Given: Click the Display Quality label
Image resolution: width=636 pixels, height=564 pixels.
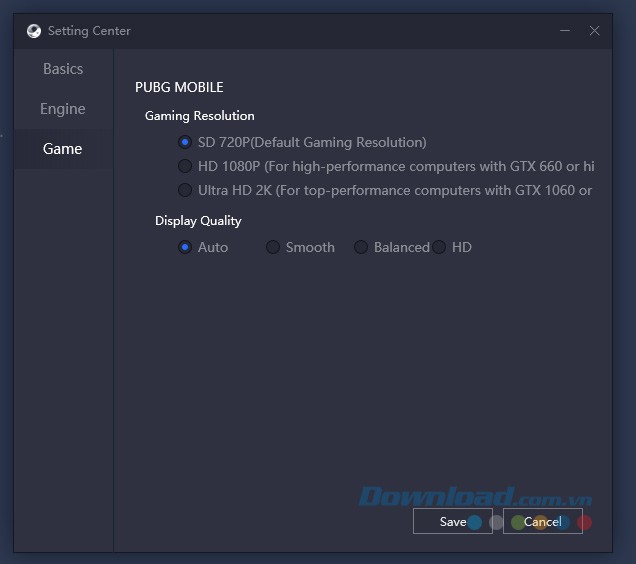Looking at the screenshot, I should coord(198,221).
